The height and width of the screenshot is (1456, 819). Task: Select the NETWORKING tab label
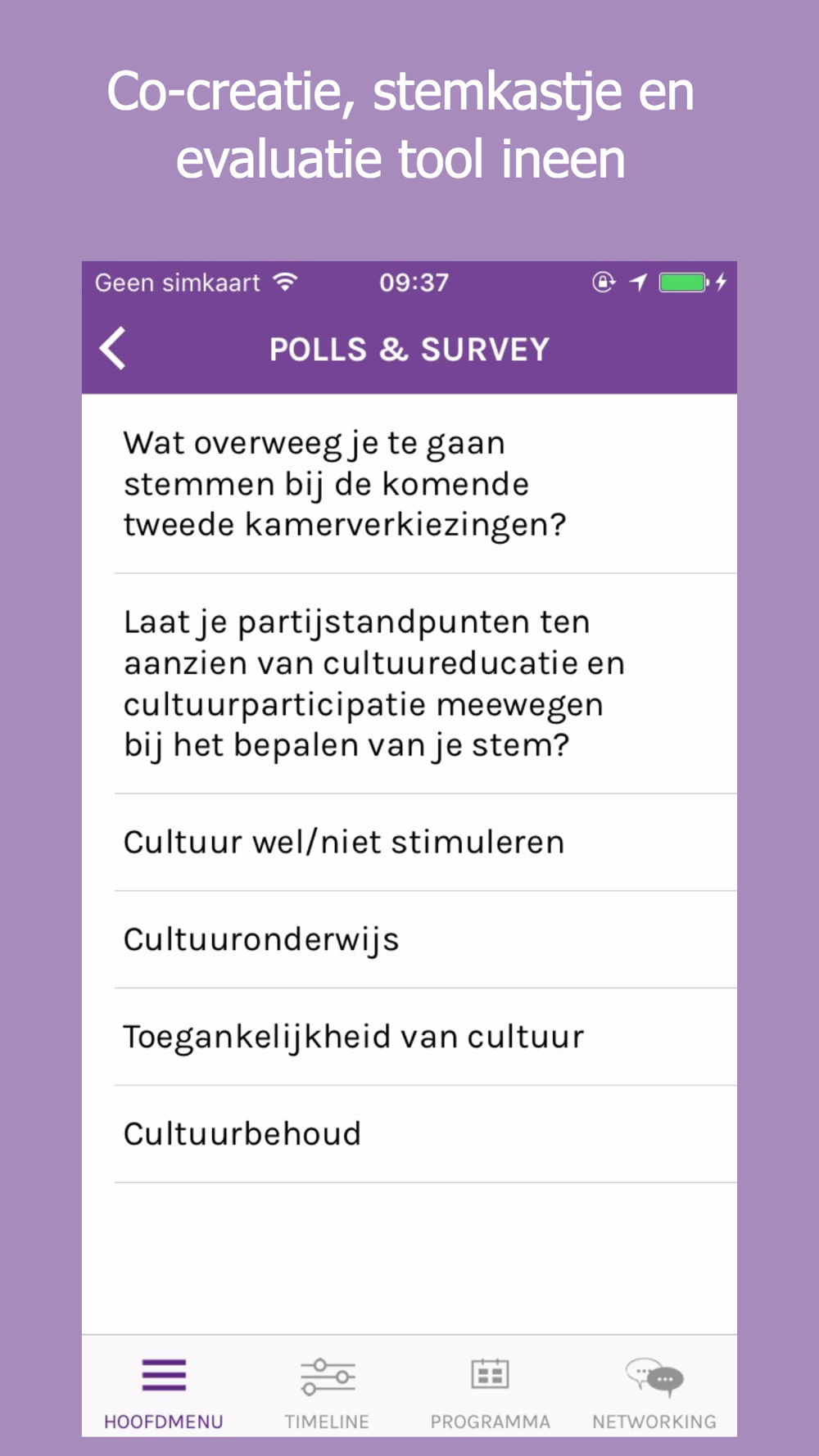point(654,1422)
